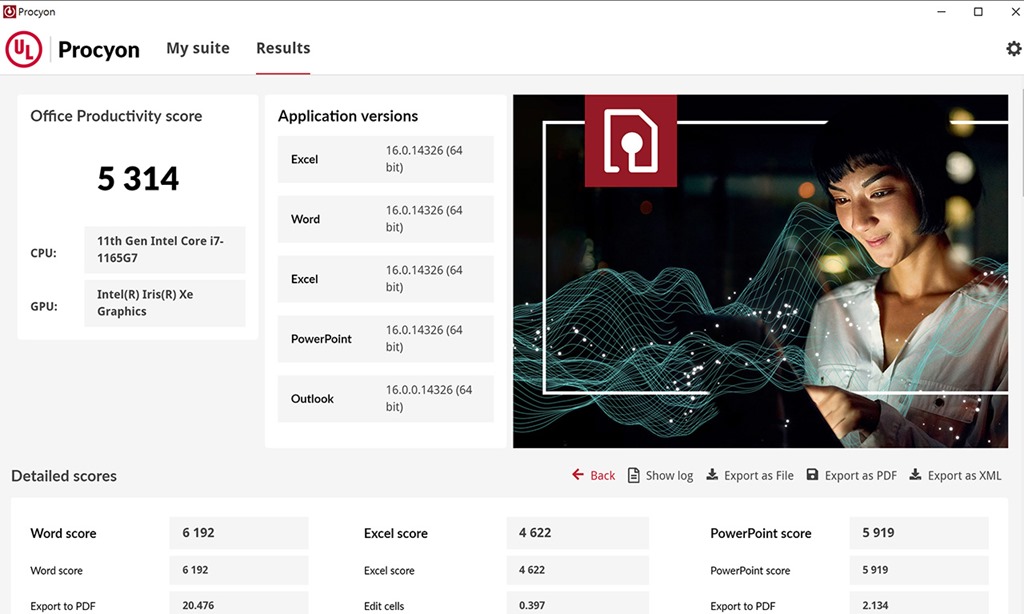1024x614 pixels.
Task: Click the PowerPoint score heading value 5 919
Action: 918,533
